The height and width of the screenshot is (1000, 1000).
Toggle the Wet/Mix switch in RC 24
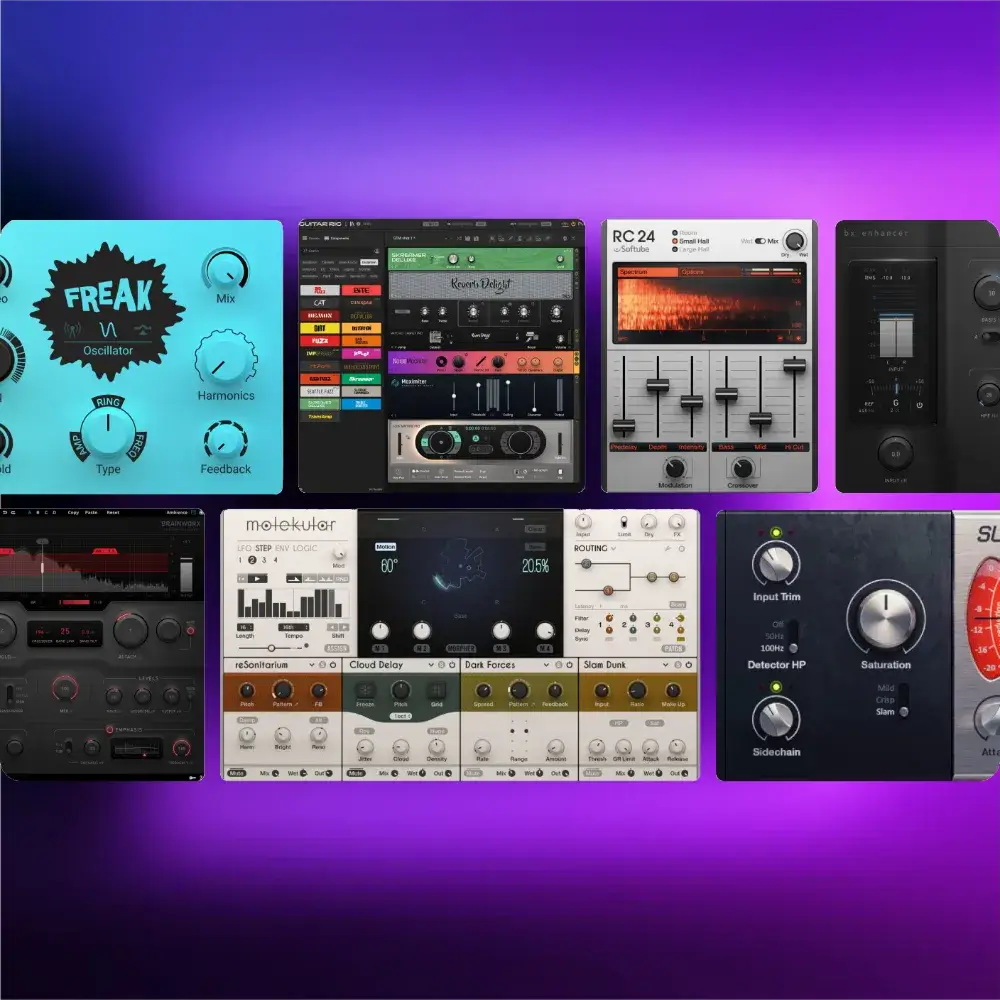pyautogui.click(x=760, y=241)
